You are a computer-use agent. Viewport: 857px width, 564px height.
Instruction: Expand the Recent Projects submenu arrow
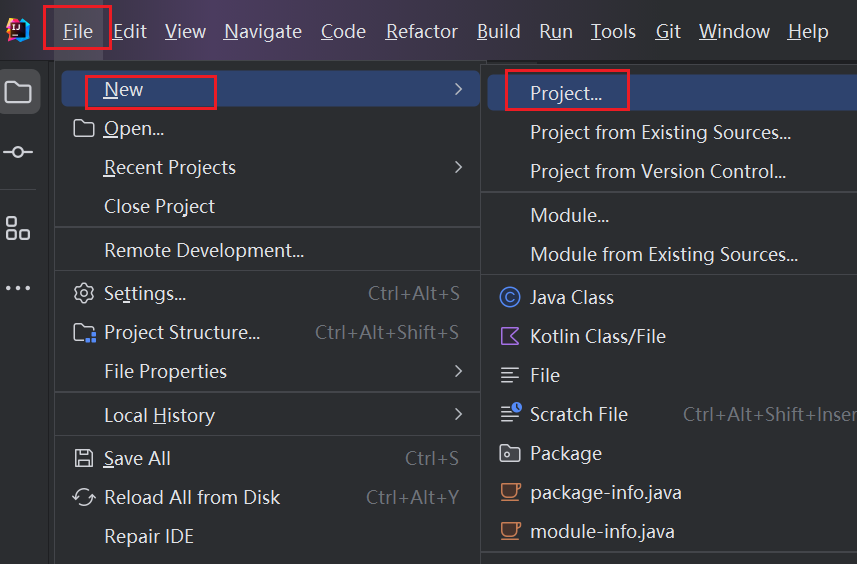pyautogui.click(x=459, y=167)
